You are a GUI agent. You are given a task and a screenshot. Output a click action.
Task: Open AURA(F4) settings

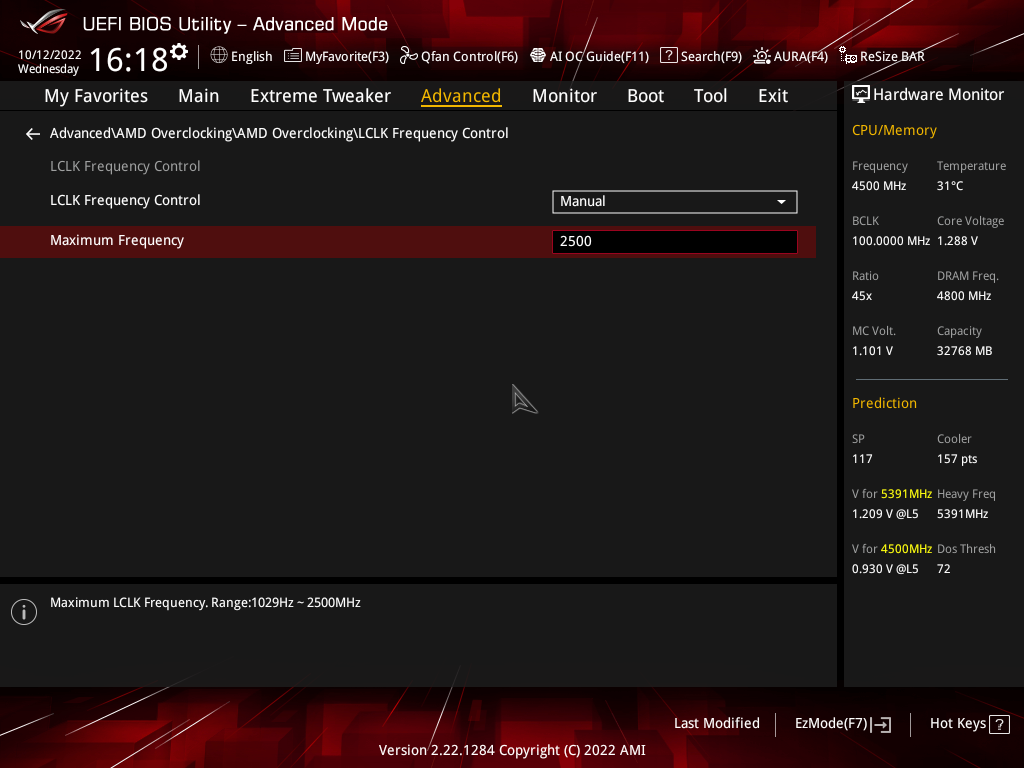click(x=801, y=57)
